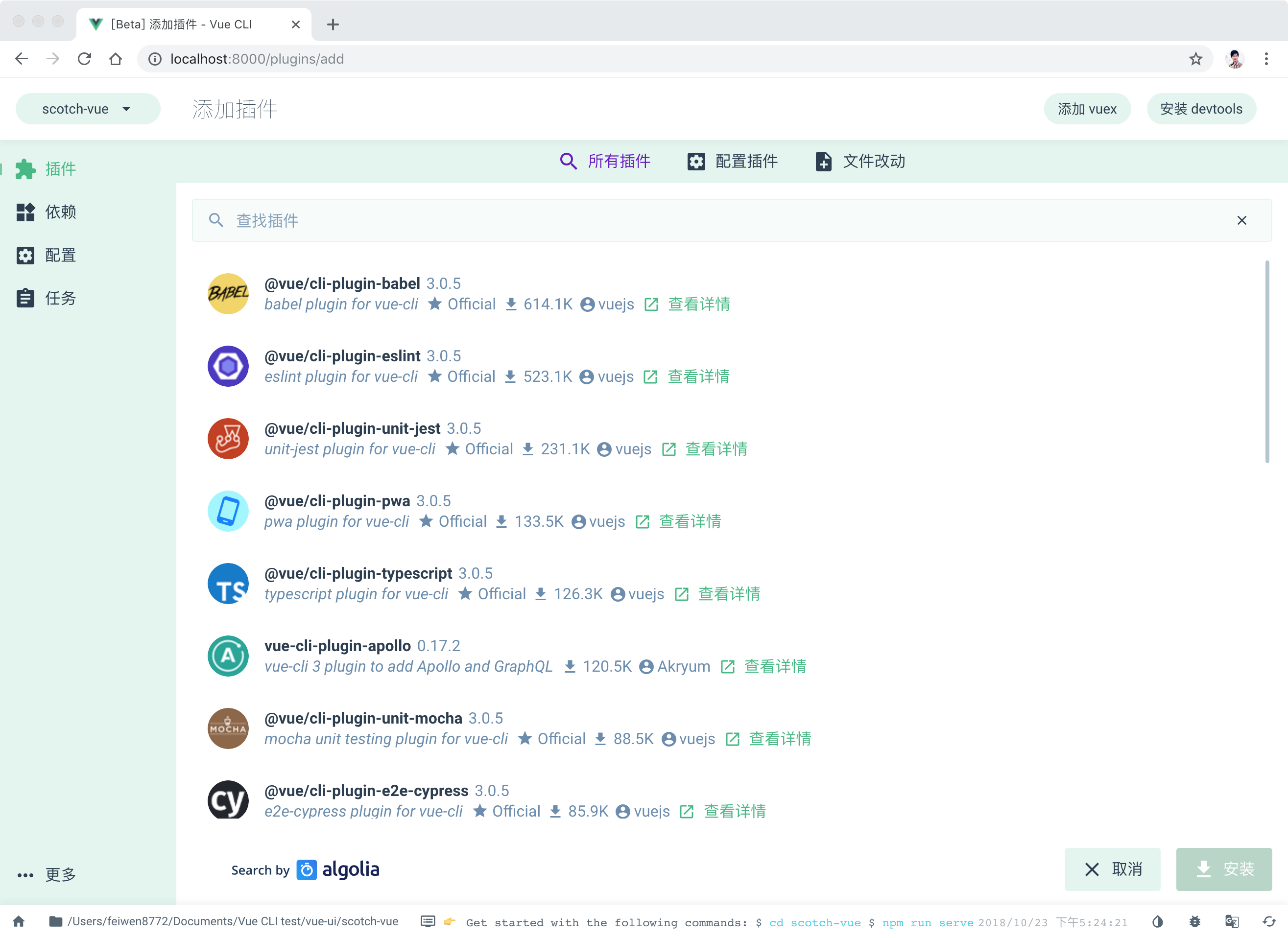Open 查看详情 link for apollo plugin
Screen dimensions: 1288x938
tap(764, 667)
